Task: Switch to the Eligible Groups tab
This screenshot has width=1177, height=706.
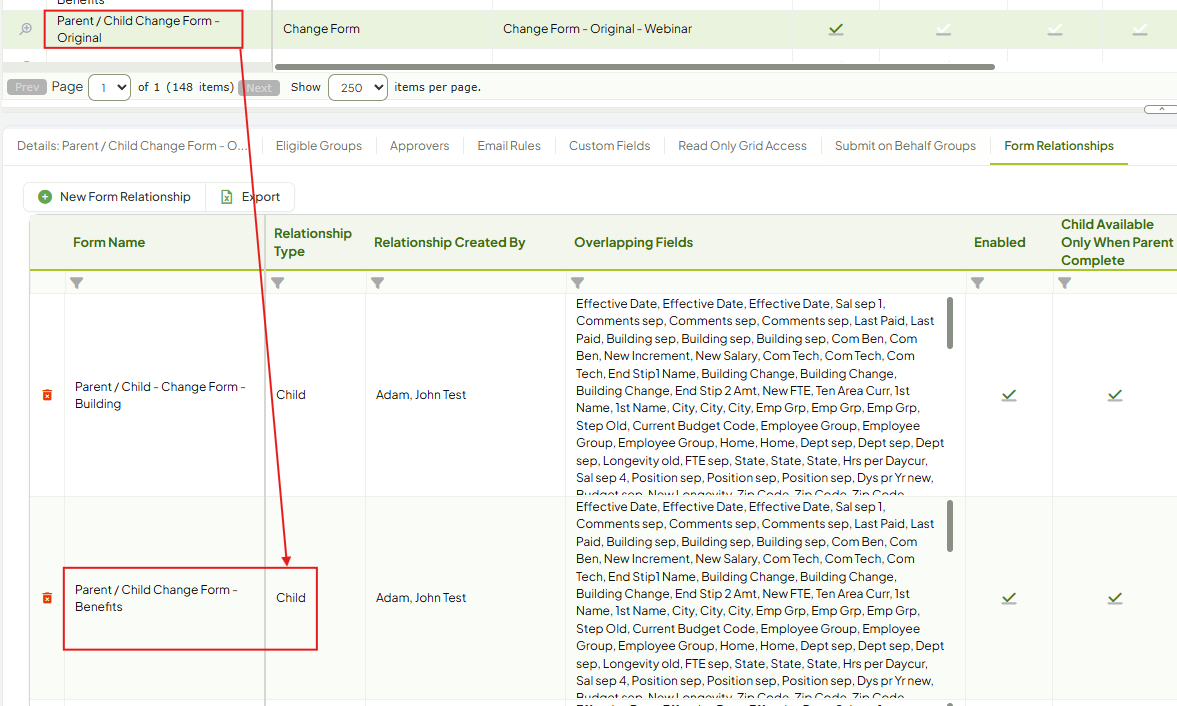Action: coord(318,146)
